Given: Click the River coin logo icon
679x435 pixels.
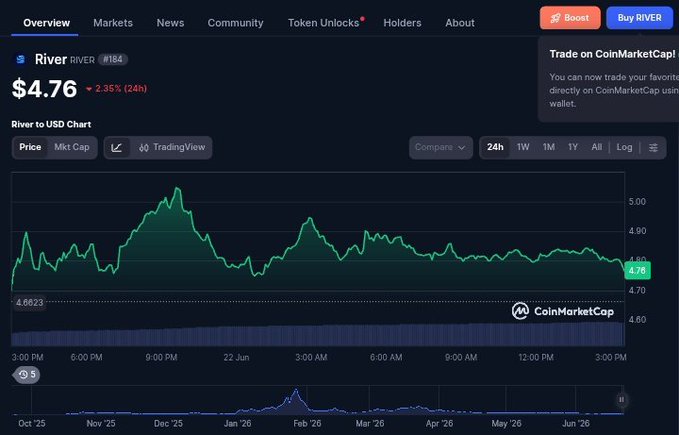Looking at the screenshot, I should (20, 59).
